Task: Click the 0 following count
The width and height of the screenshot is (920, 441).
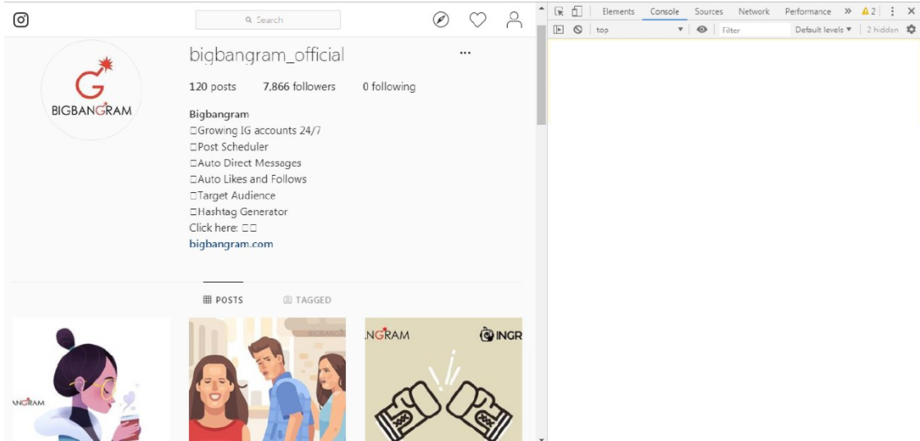Action: pyautogui.click(x=389, y=87)
